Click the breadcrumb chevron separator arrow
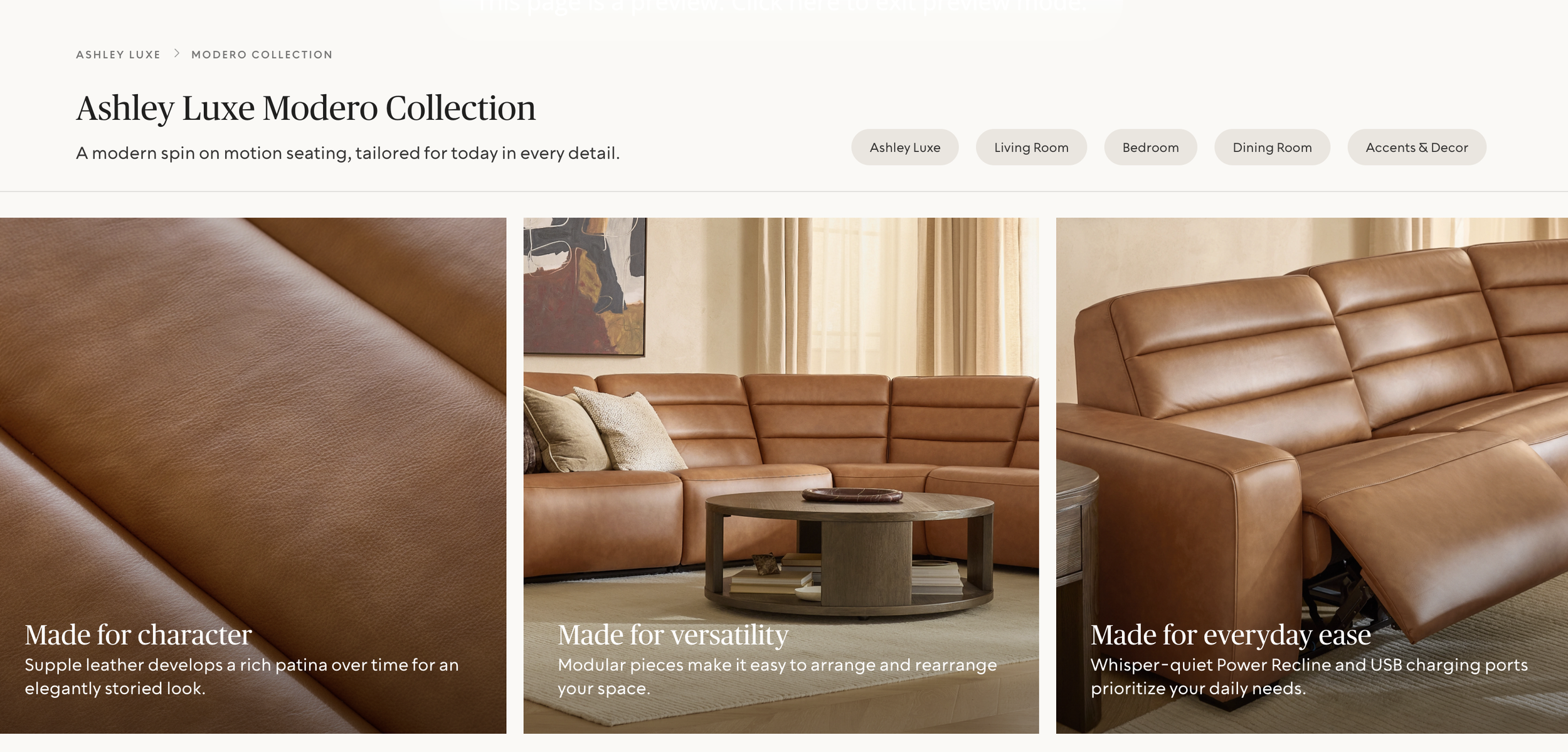 (x=177, y=54)
